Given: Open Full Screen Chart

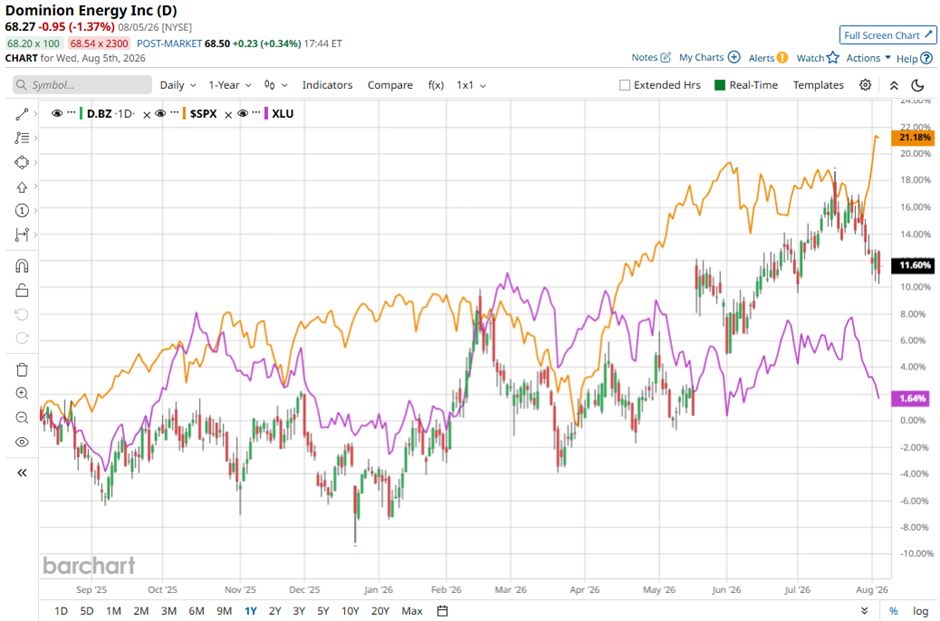Looking at the screenshot, I should pyautogui.click(x=888, y=35).
